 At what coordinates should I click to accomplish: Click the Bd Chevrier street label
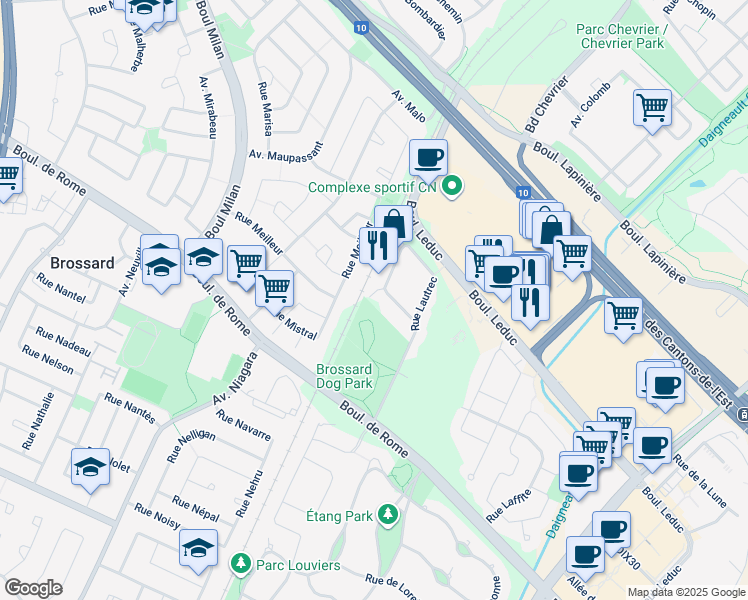pyautogui.click(x=547, y=103)
